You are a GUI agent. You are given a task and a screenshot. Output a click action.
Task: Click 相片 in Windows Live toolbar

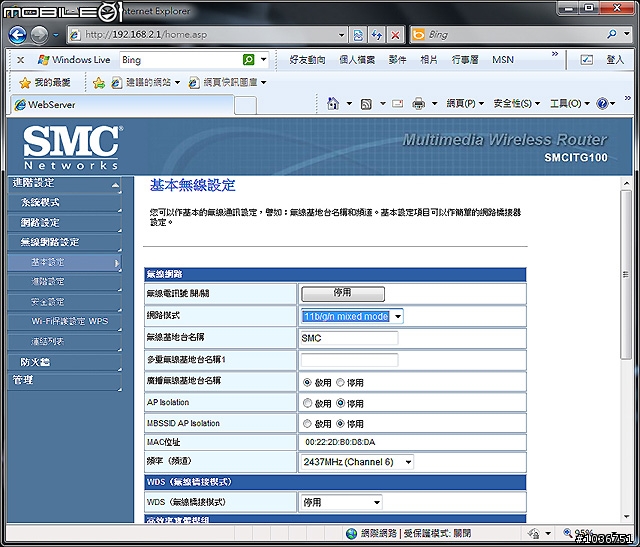click(x=429, y=60)
